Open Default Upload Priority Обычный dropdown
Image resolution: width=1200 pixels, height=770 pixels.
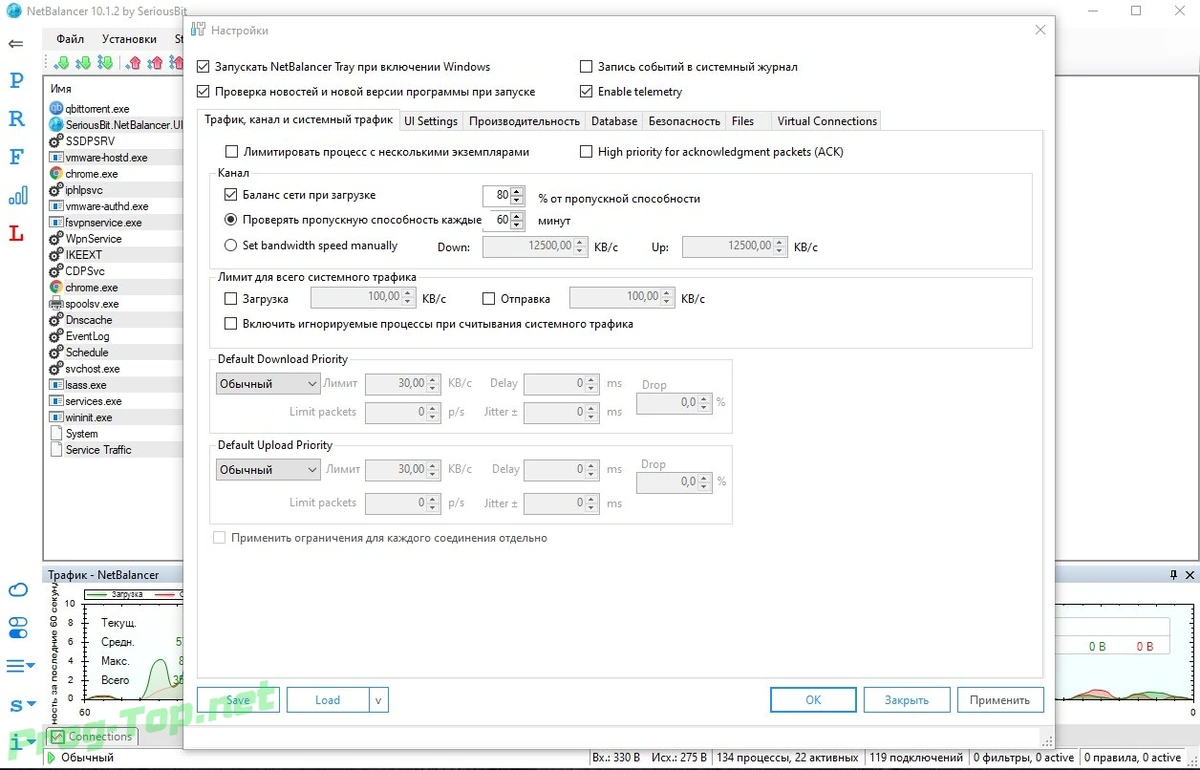click(268, 470)
